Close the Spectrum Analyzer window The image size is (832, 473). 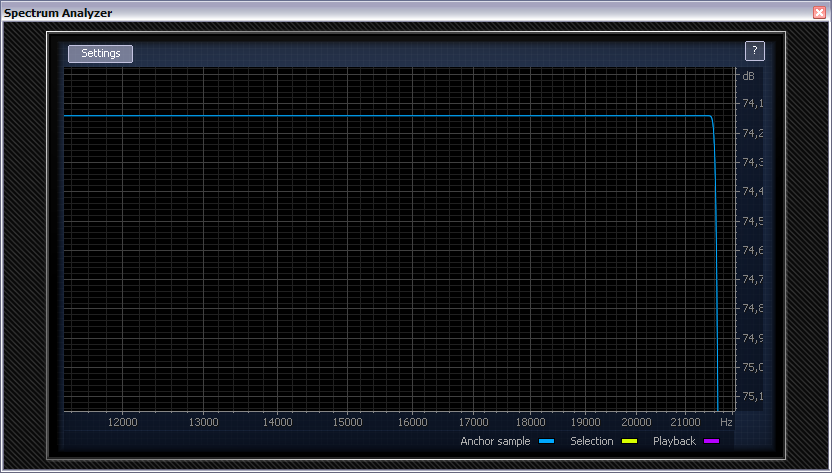pos(820,12)
